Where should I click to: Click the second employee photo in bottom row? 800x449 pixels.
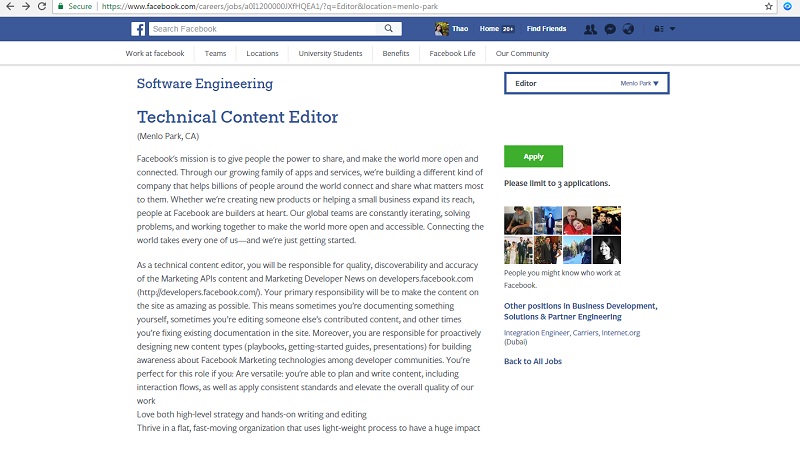[547, 250]
